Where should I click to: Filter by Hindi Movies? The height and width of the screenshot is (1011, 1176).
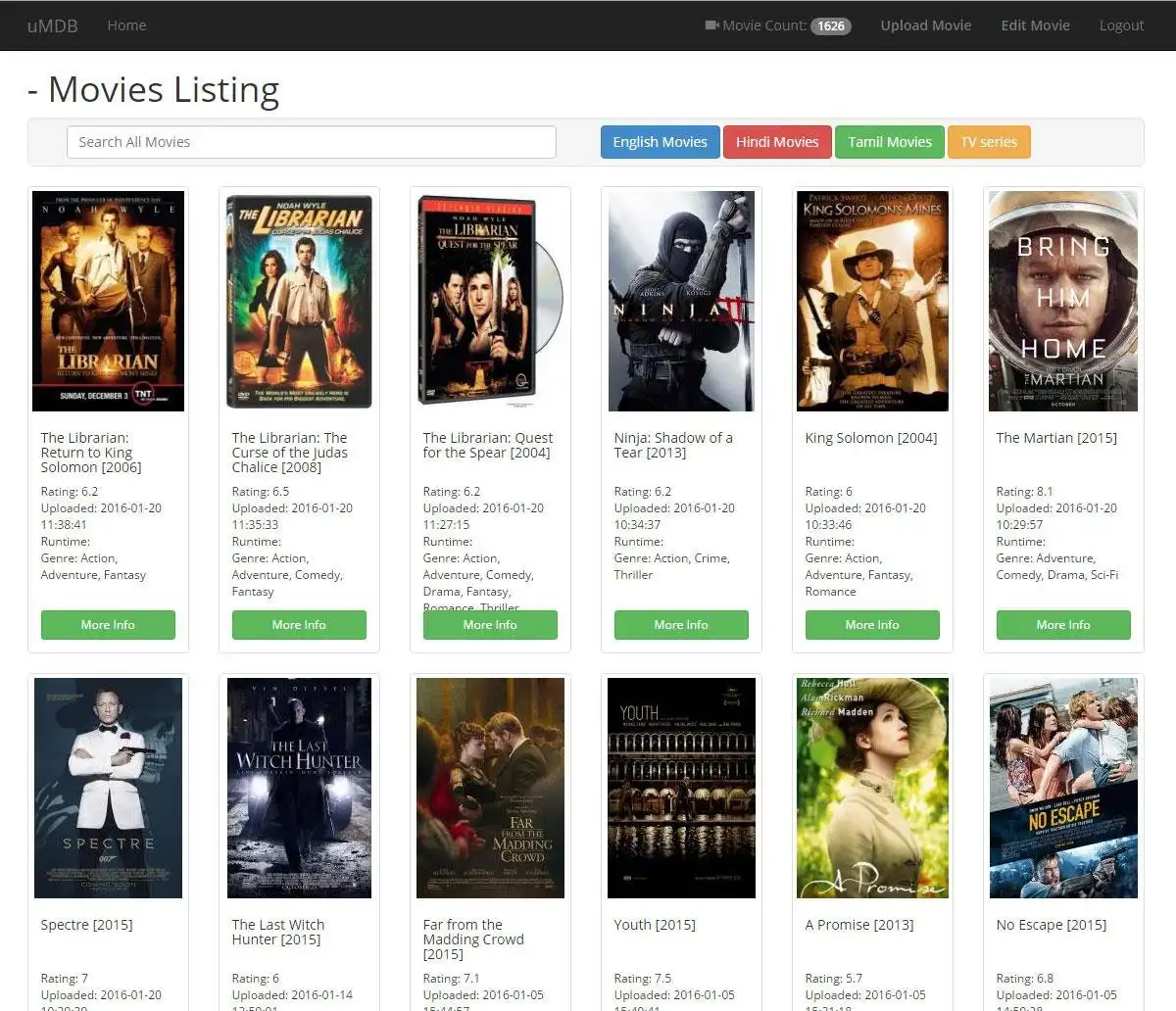pyautogui.click(x=777, y=142)
